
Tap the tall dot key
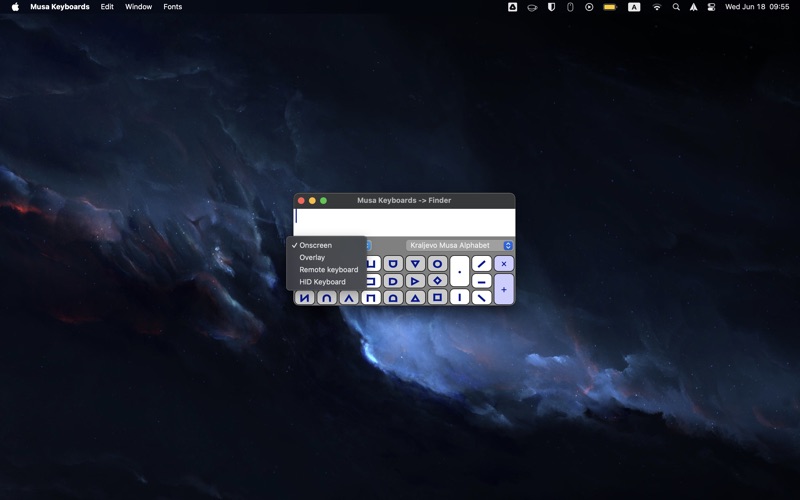coord(459,271)
